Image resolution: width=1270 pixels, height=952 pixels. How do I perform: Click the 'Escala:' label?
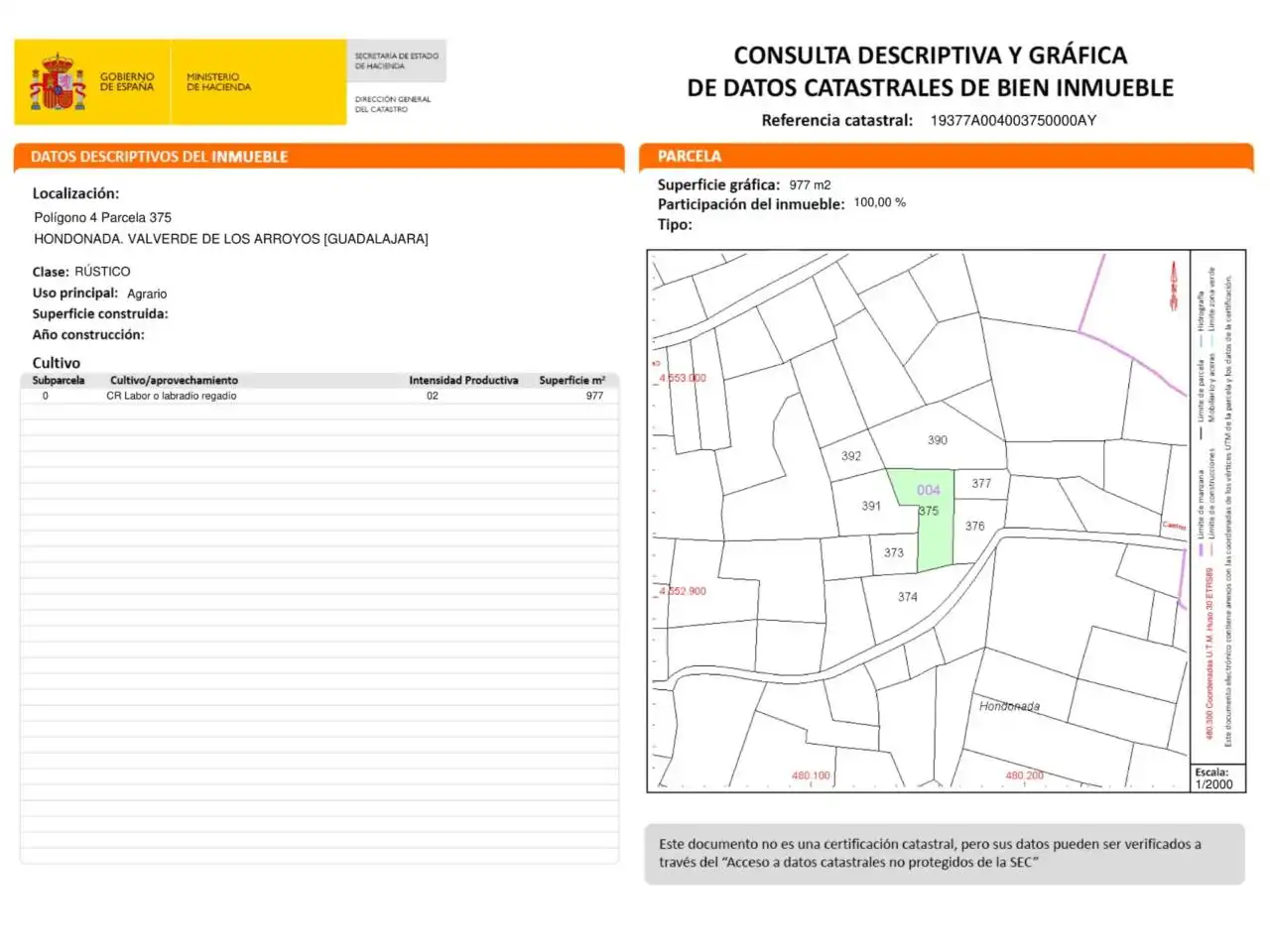click(x=1211, y=772)
